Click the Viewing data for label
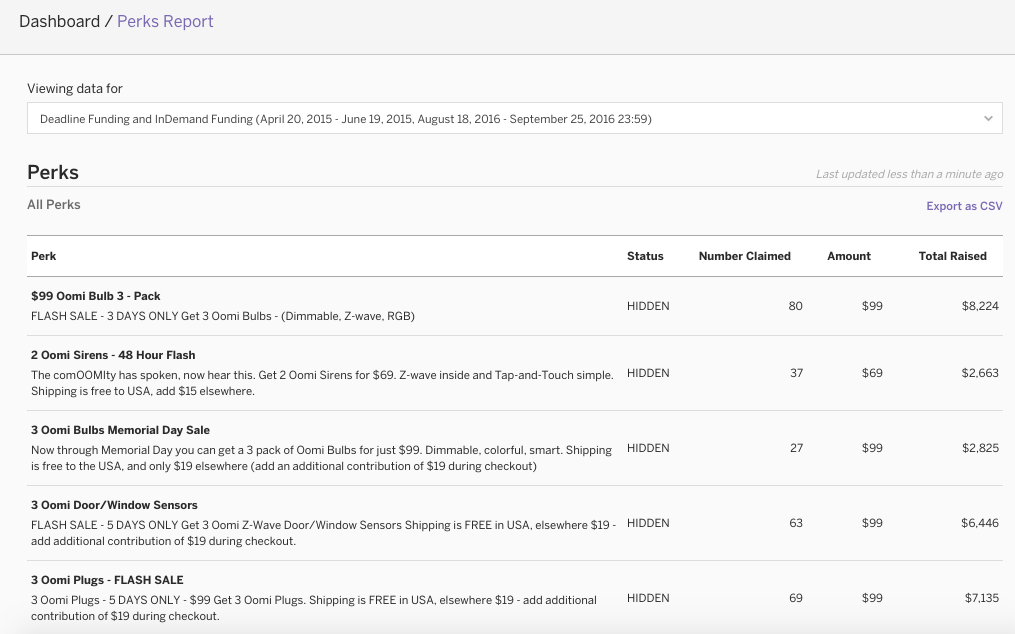Viewport: 1015px width, 634px height. (75, 89)
